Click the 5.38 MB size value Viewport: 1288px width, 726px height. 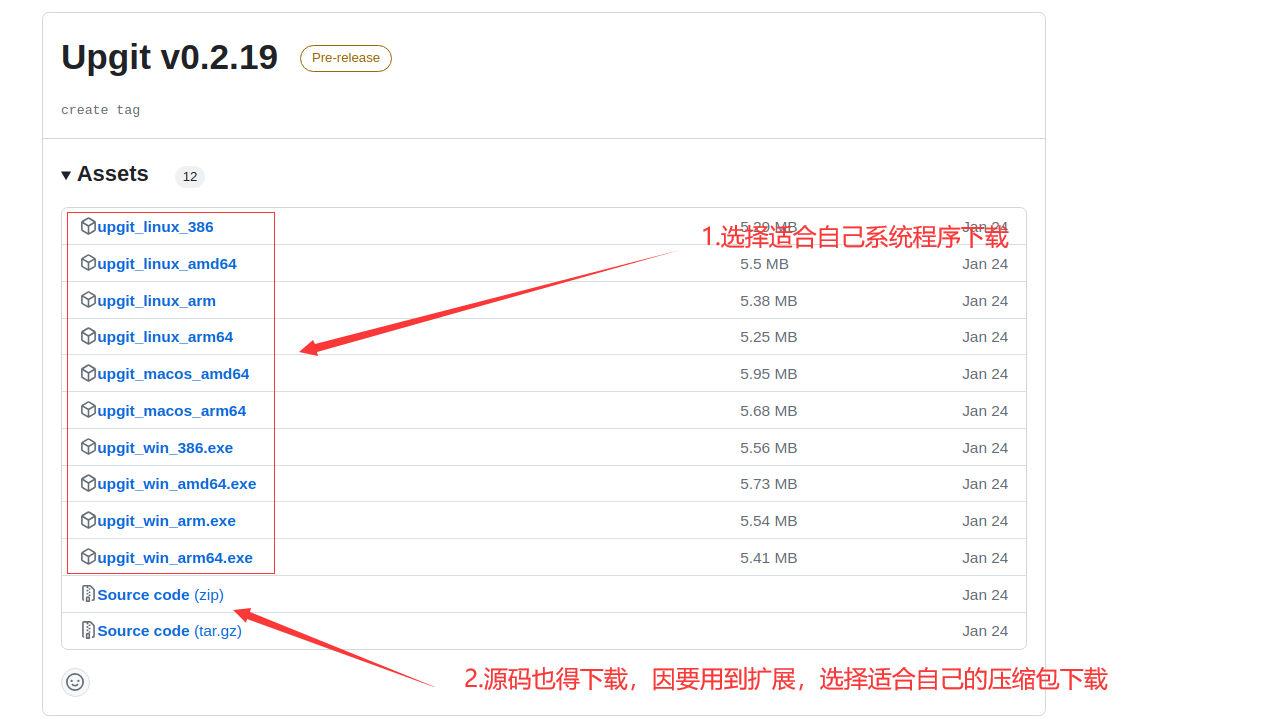(768, 301)
